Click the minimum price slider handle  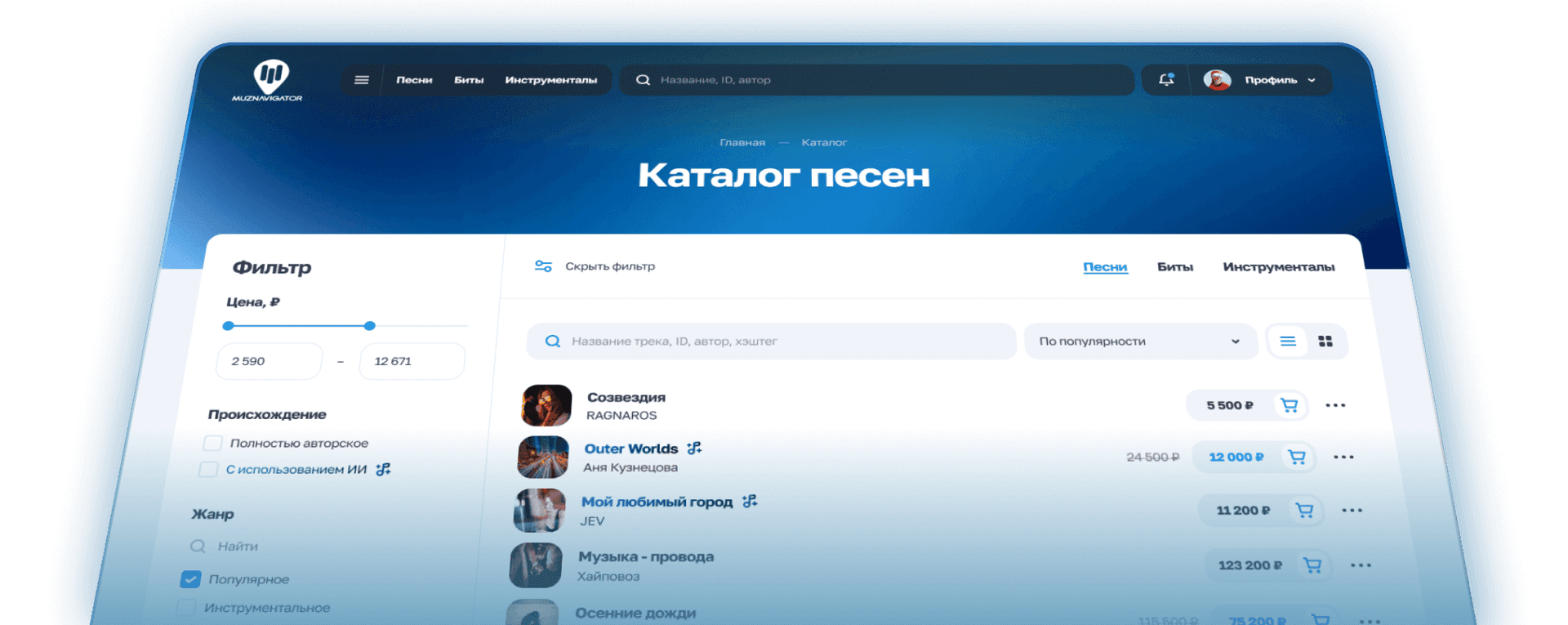228,325
